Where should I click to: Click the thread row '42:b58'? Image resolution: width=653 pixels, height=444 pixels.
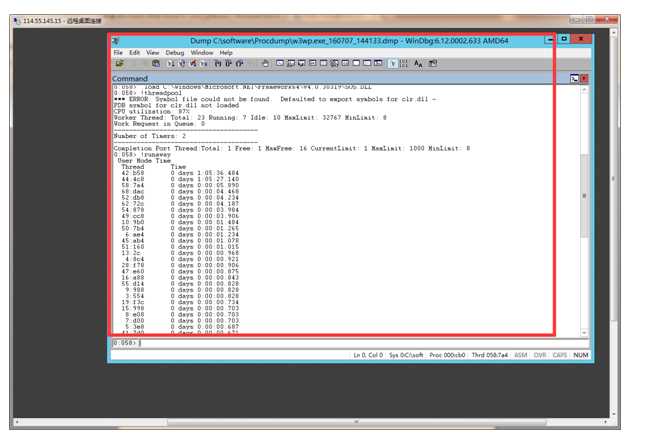coord(180,173)
